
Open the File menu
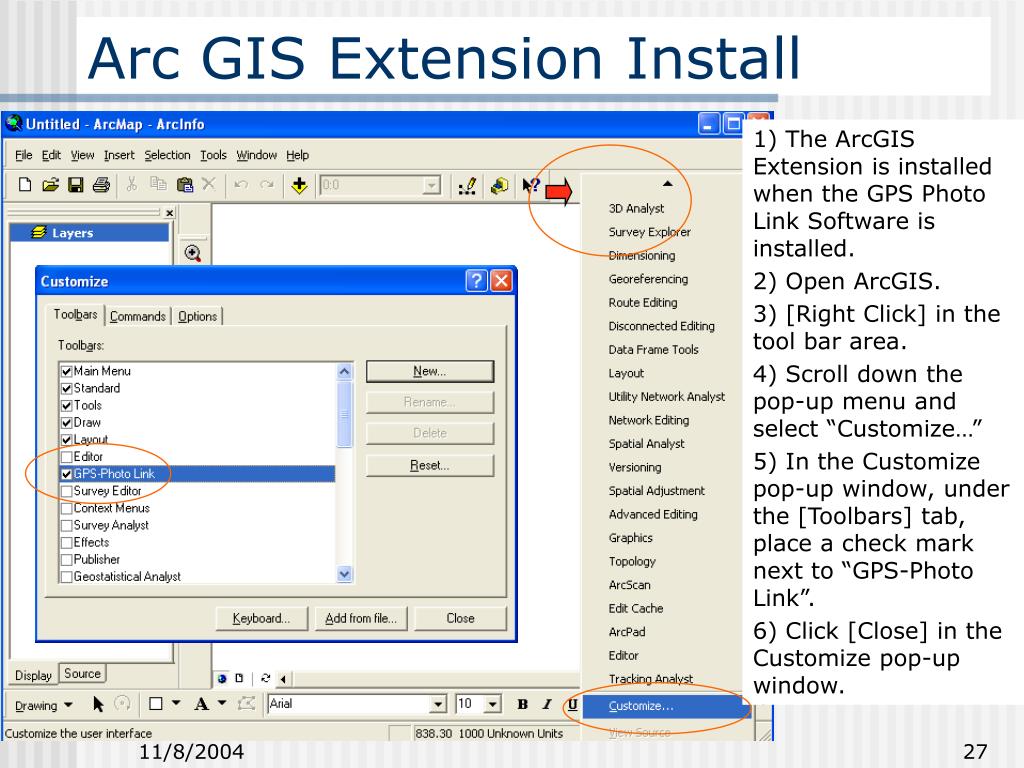[24, 155]
